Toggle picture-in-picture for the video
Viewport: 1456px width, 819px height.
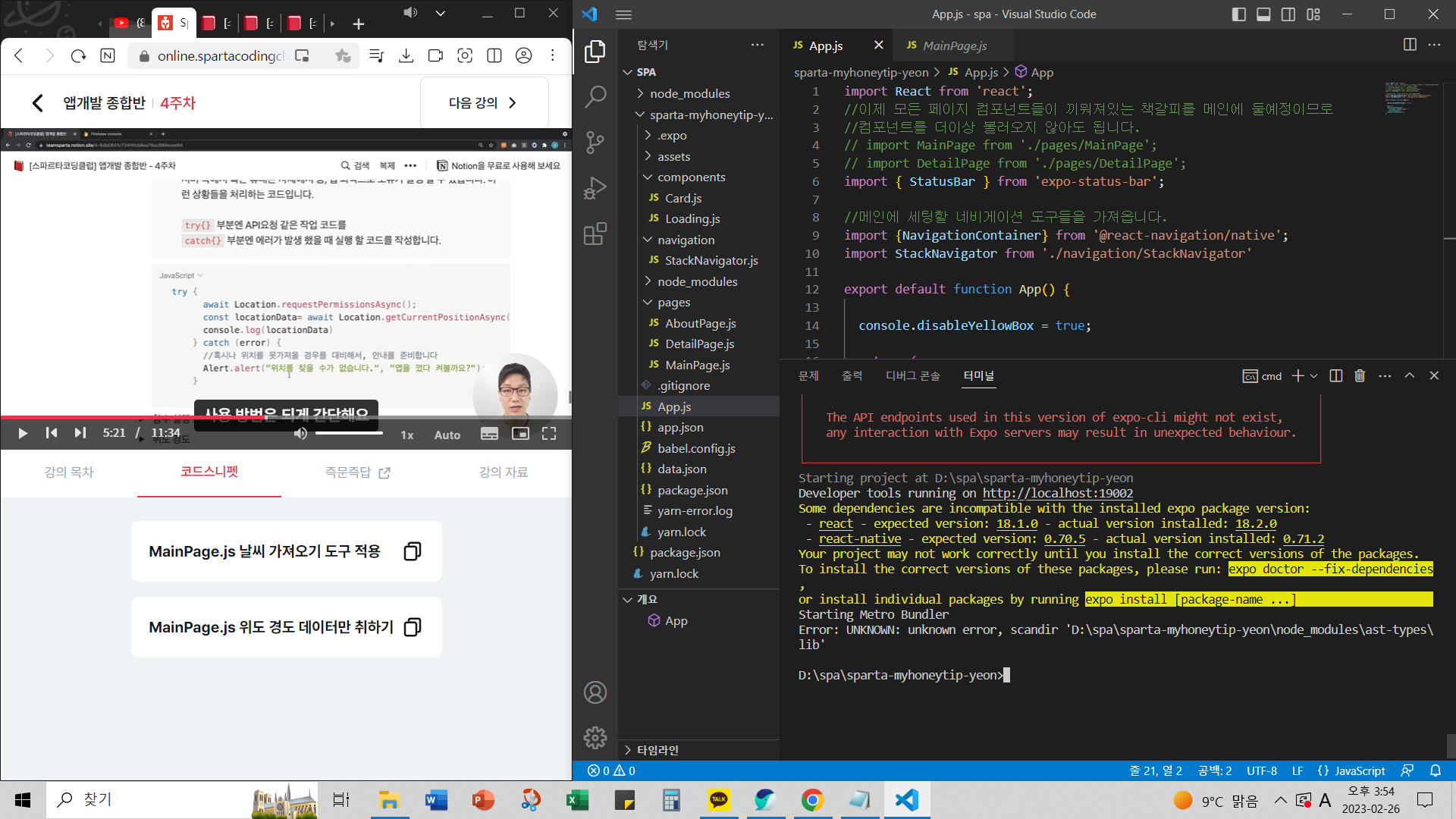(x=520, y=434)
